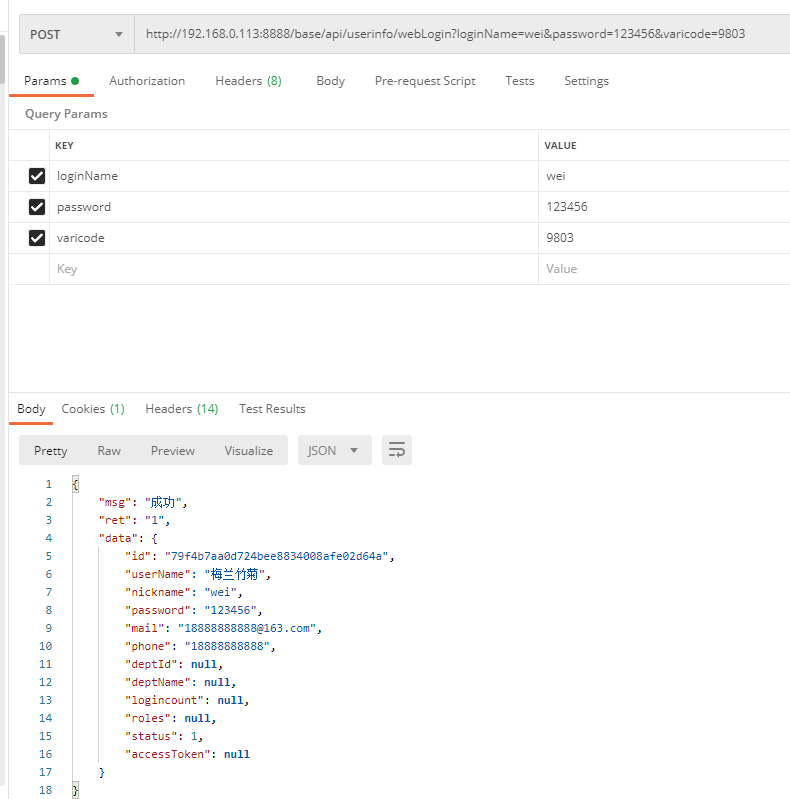
Task: Click the request URL input field
Action: pos(462,34)
